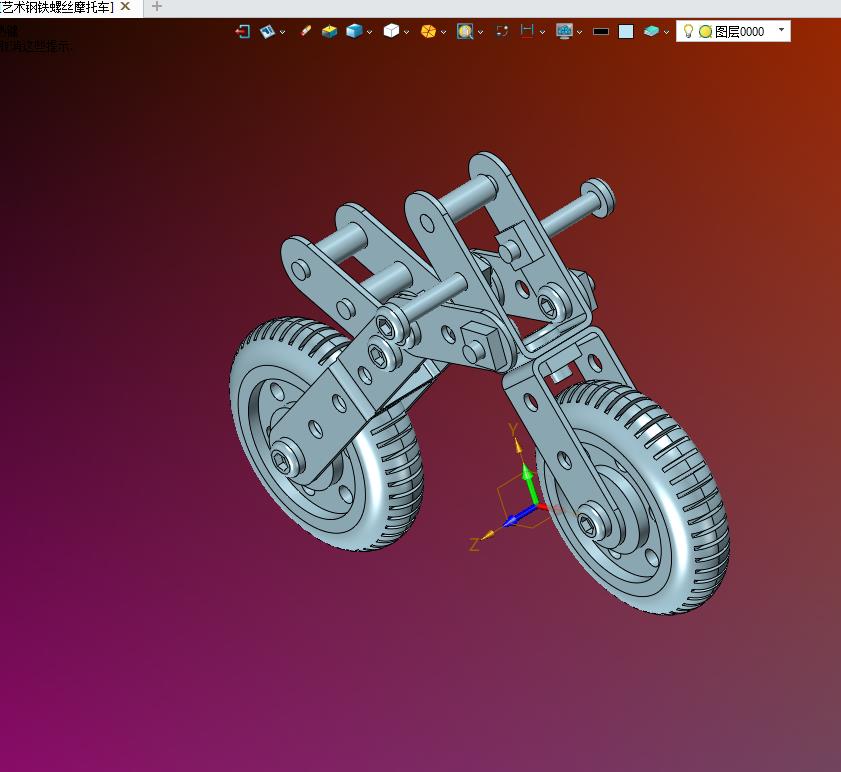The width and height of the screenshot is (841, 772).
Task: Open dropdown arrow beside the white cube
Action: tap(407, 32)
